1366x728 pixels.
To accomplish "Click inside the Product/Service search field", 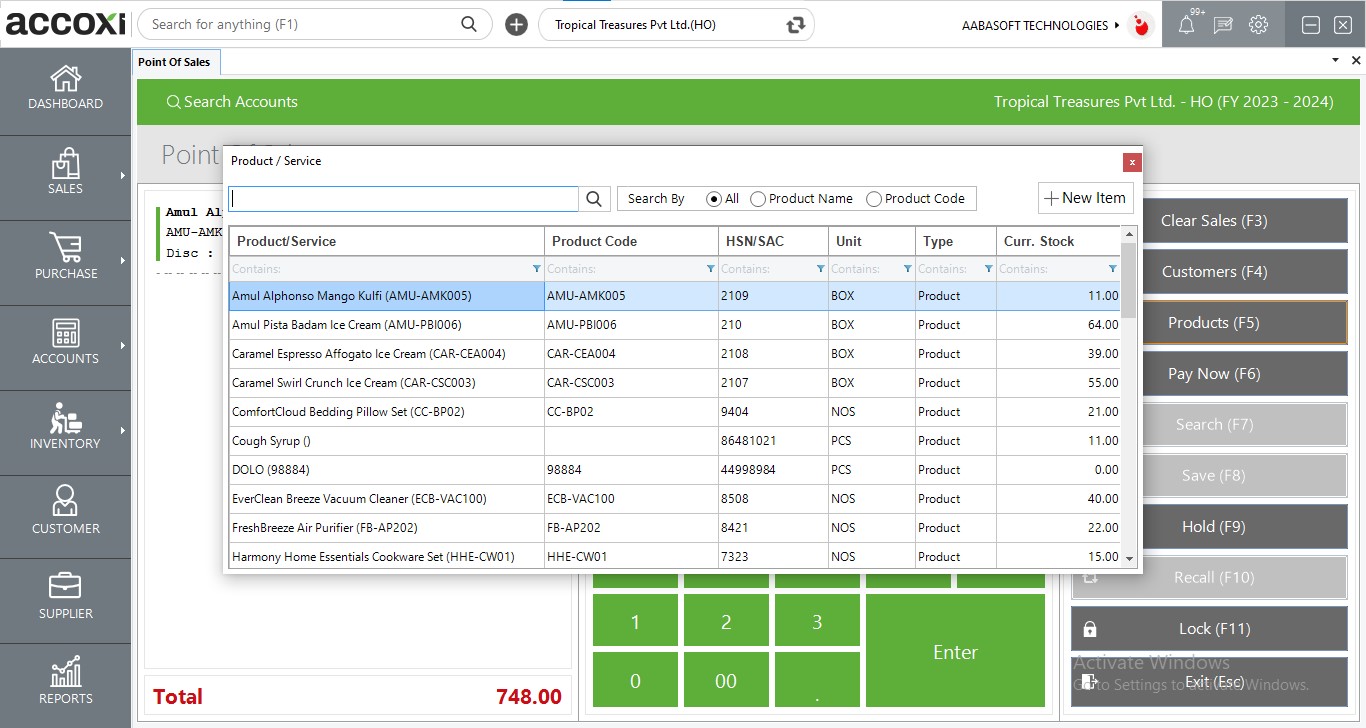I will [x=400, y=198].
